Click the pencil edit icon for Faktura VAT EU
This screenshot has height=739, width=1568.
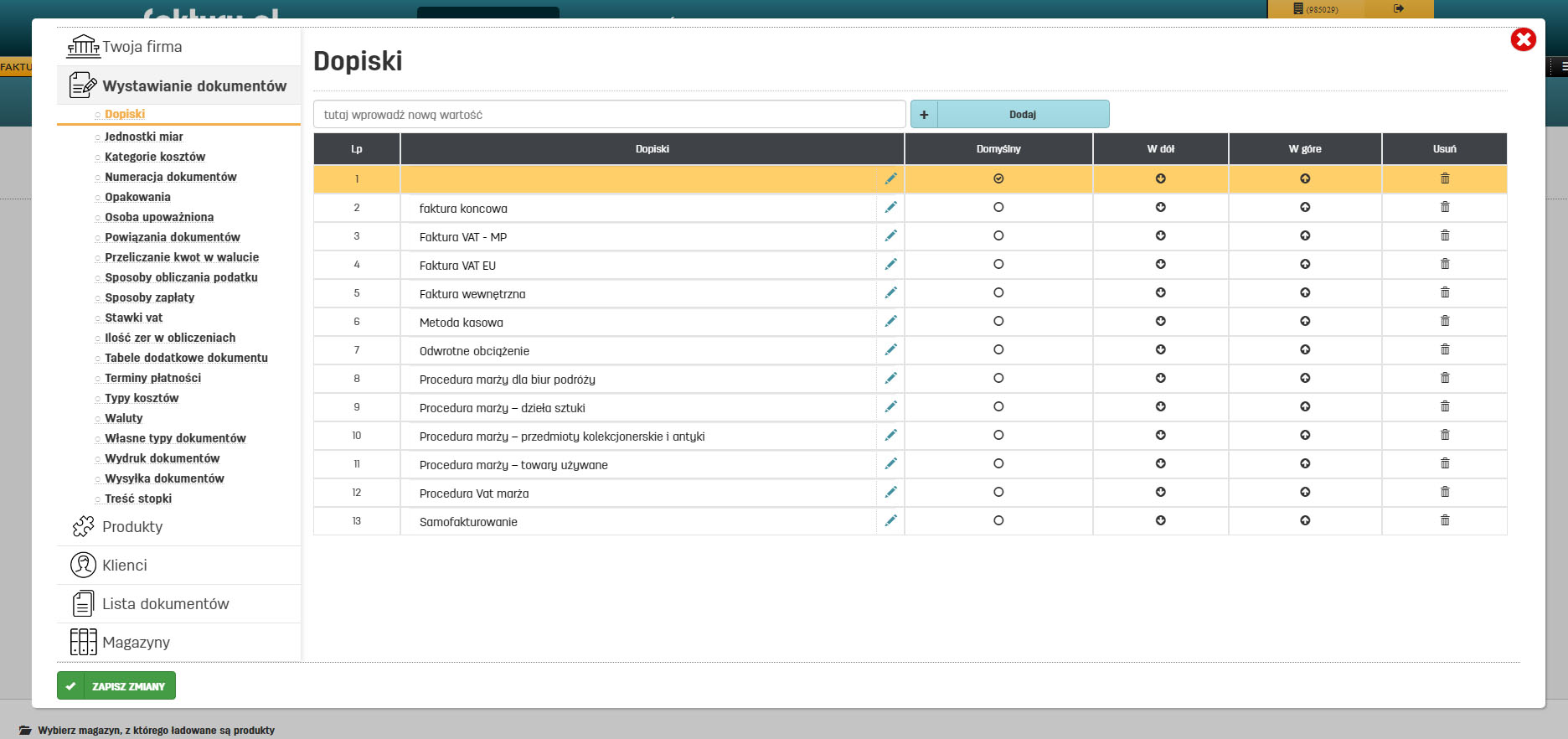[890, 264]
